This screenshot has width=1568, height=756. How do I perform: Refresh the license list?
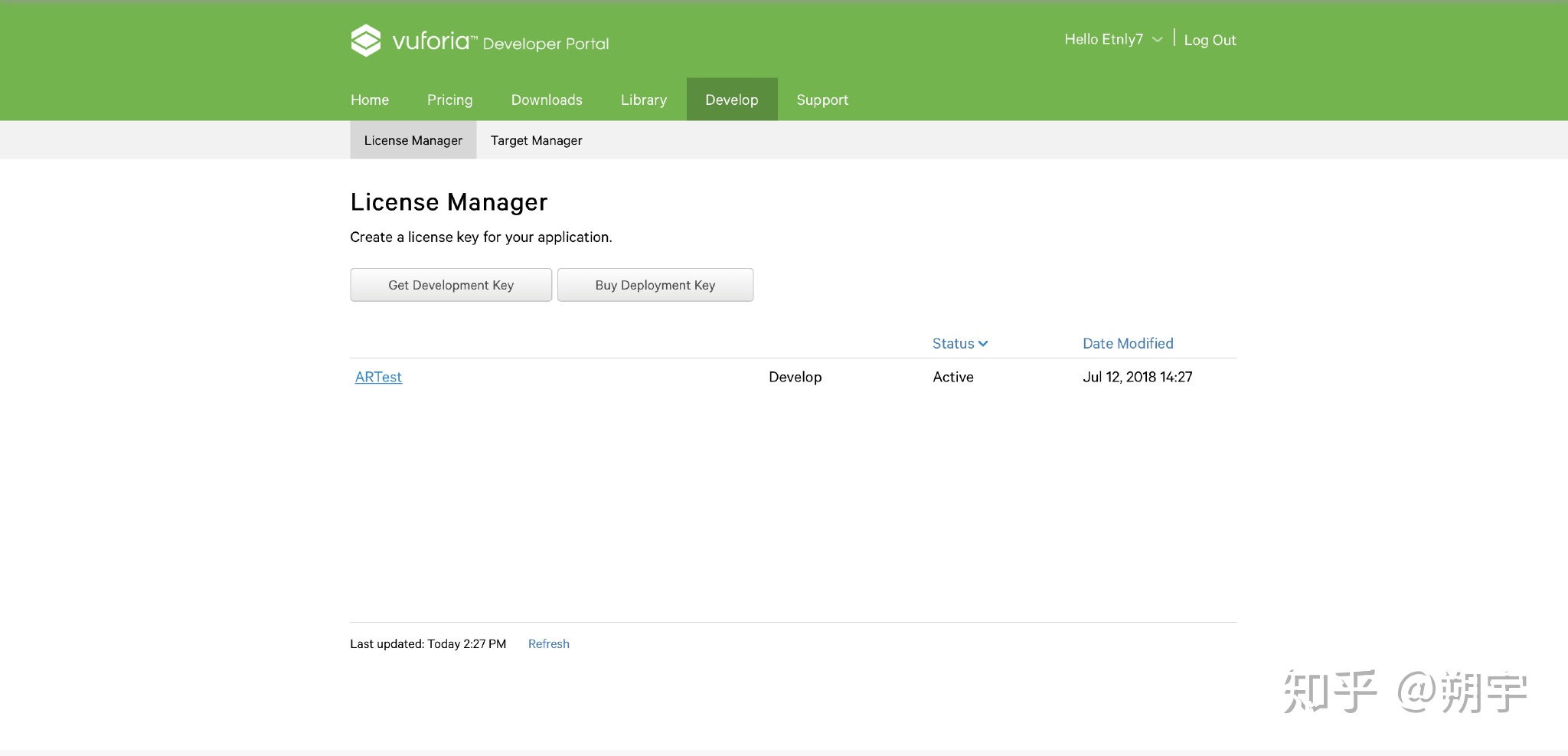[x=549, y=644]
